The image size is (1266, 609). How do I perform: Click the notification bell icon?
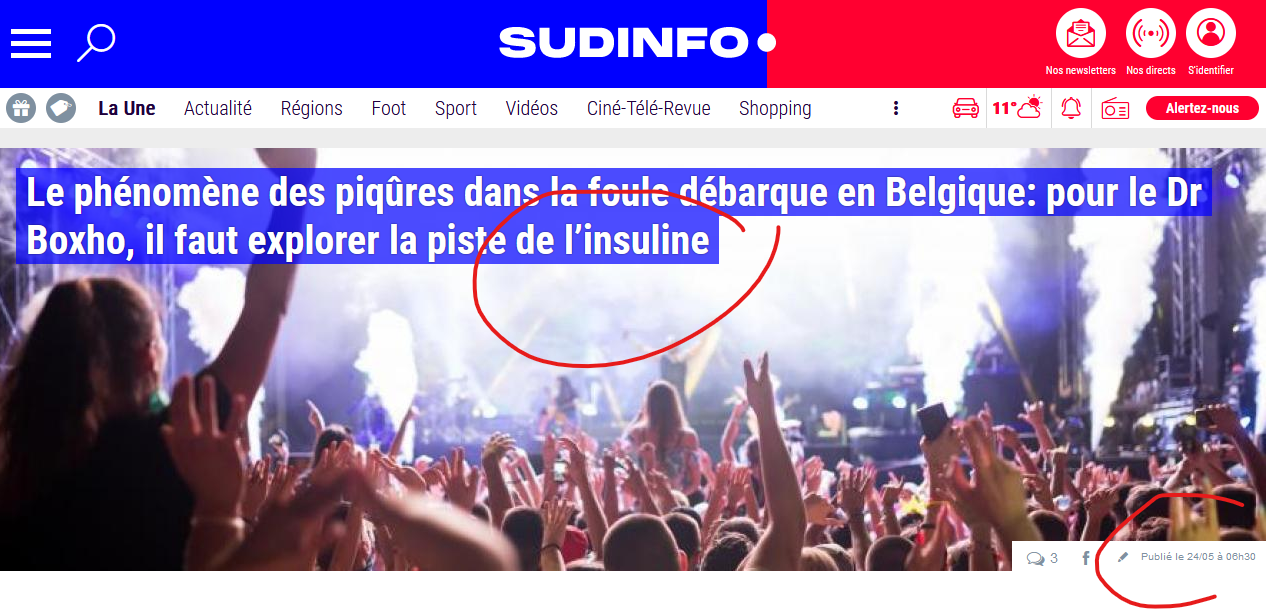[1071, 108]
